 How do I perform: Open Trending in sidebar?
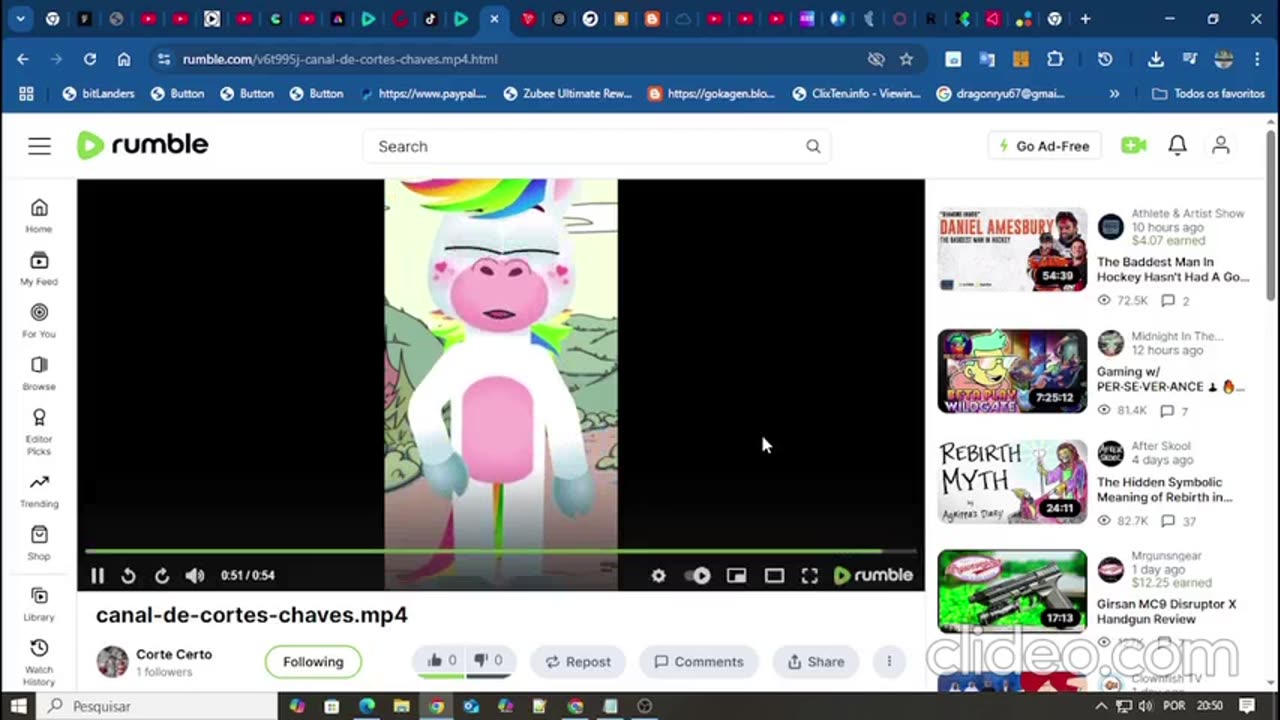coord(39,490)
